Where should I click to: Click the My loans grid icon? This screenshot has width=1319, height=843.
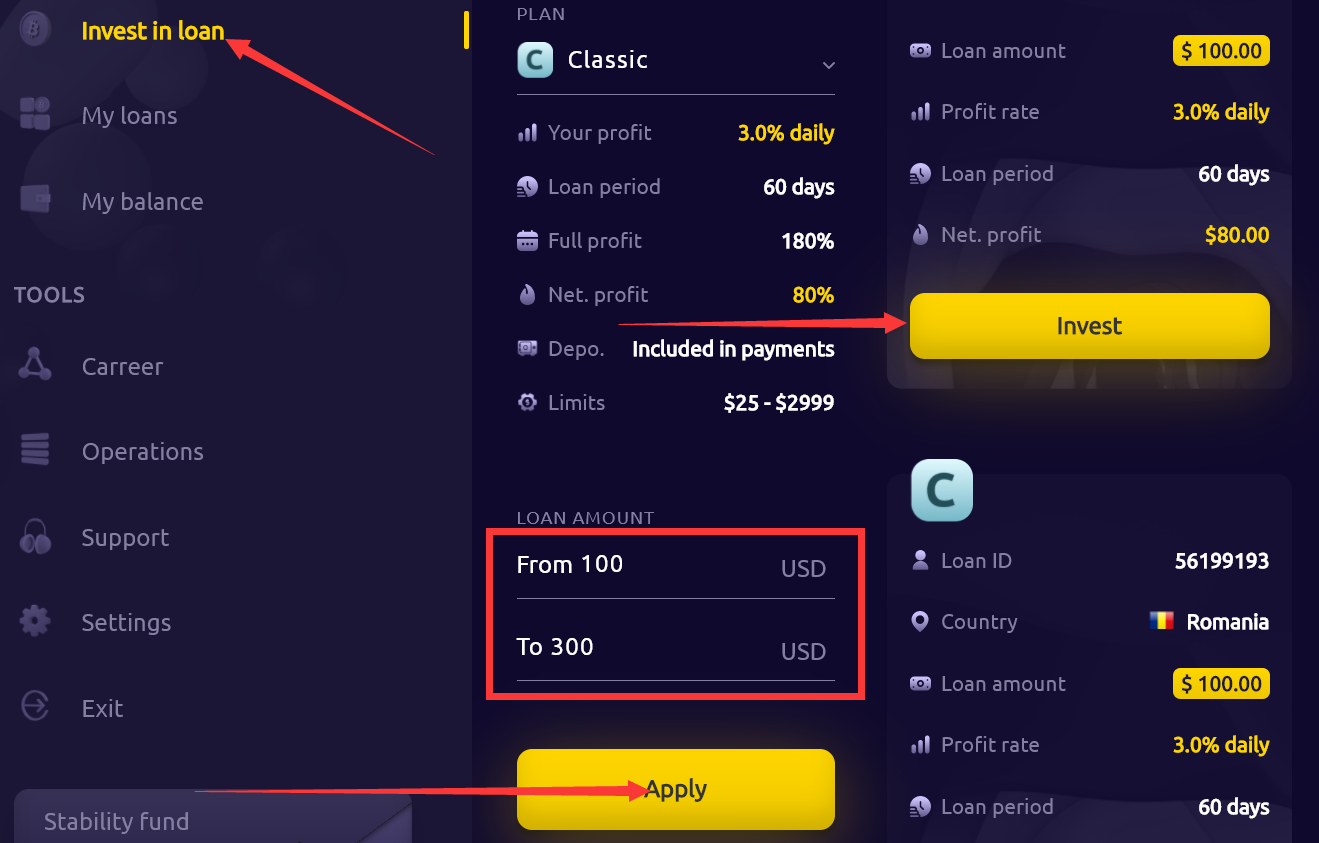tap(35, 114)
